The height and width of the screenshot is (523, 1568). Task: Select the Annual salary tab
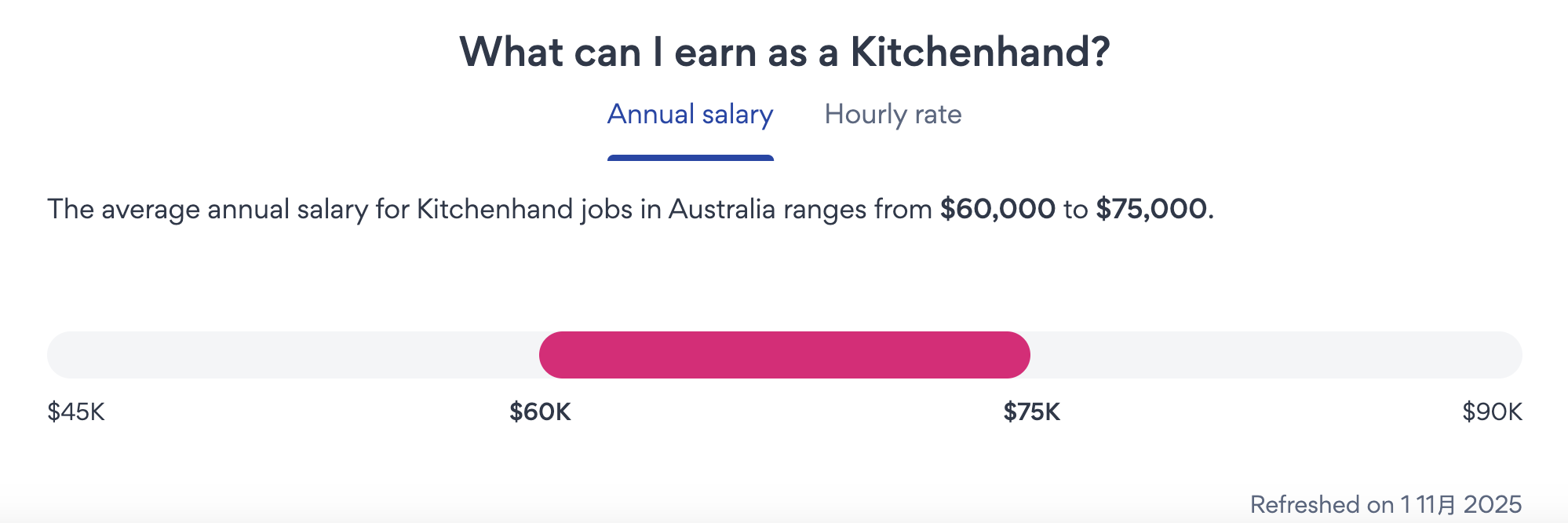pyautogui.click(x=690, y=115)
